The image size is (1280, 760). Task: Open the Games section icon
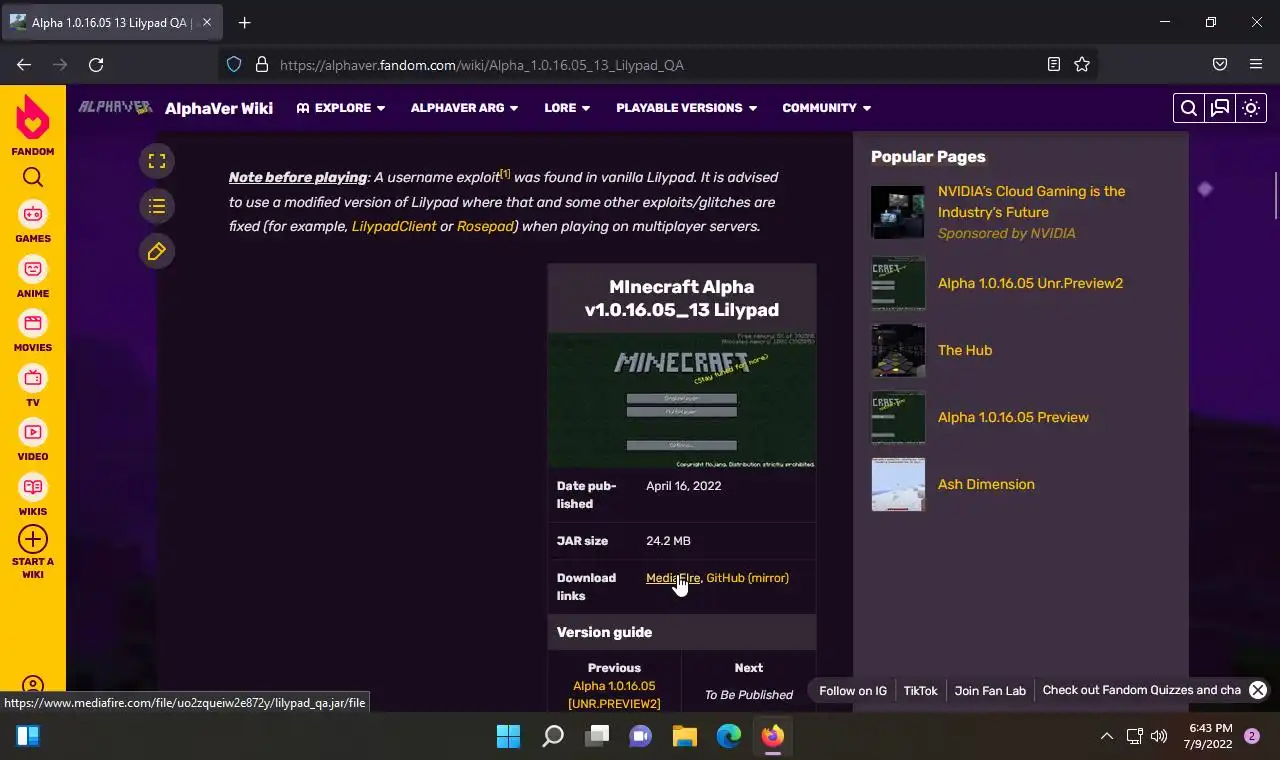tap(33, 214)
